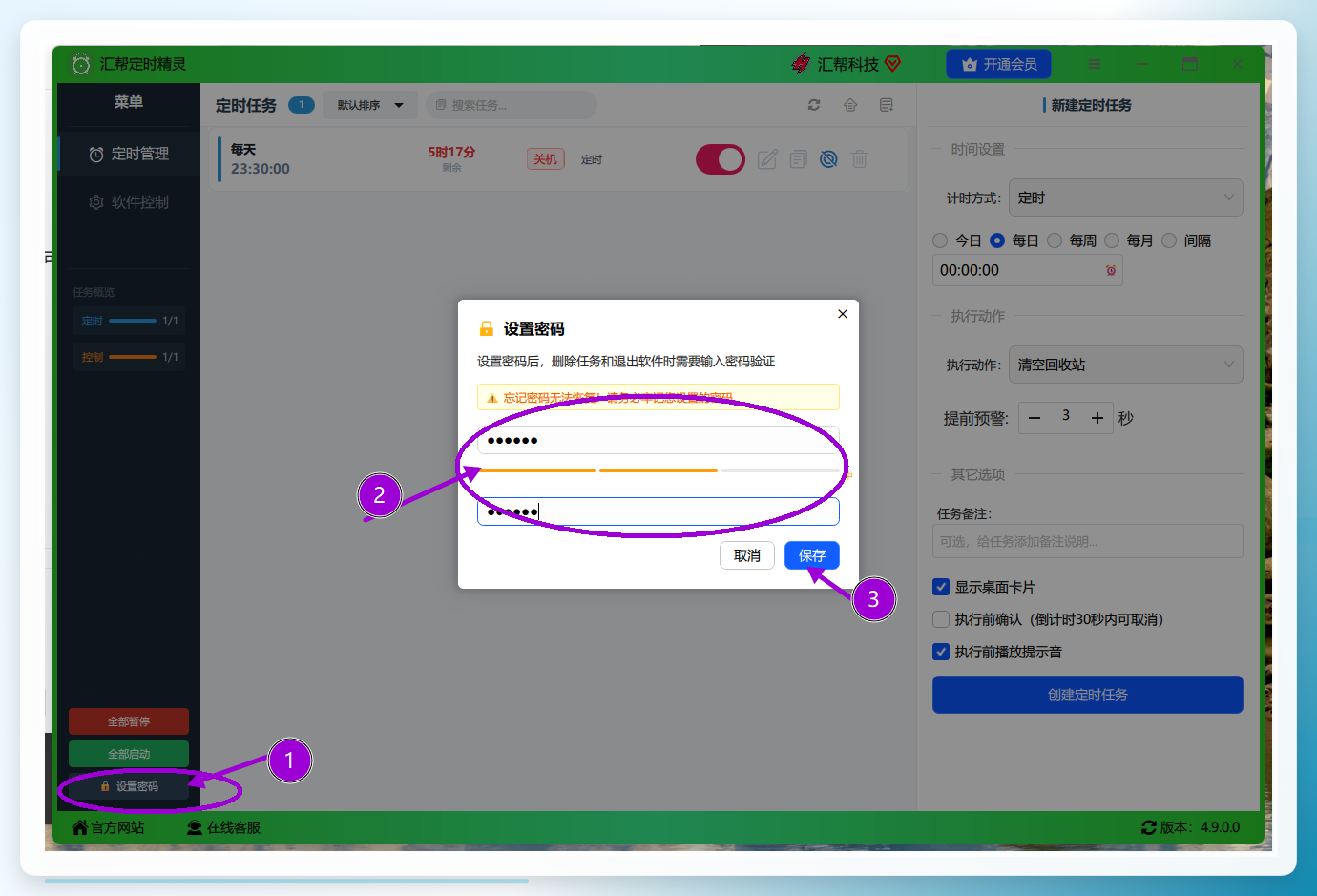The width and height of the screenshot is (1317, 896).
Task: Toggle the 23:30:00 task enable switch
Action: click(x=721, y=159)
